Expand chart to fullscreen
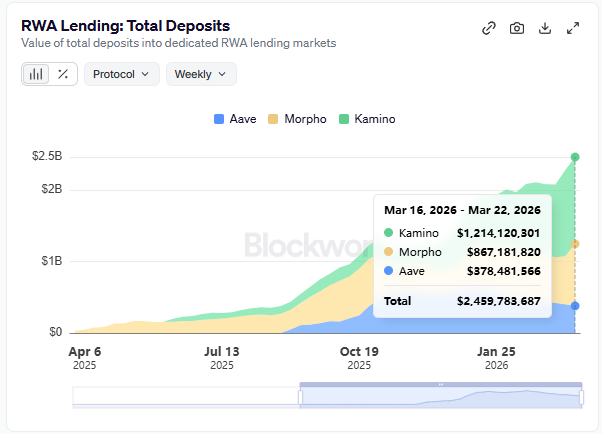Viewport: 602px width, 434px height. click(x=573, y=28)
